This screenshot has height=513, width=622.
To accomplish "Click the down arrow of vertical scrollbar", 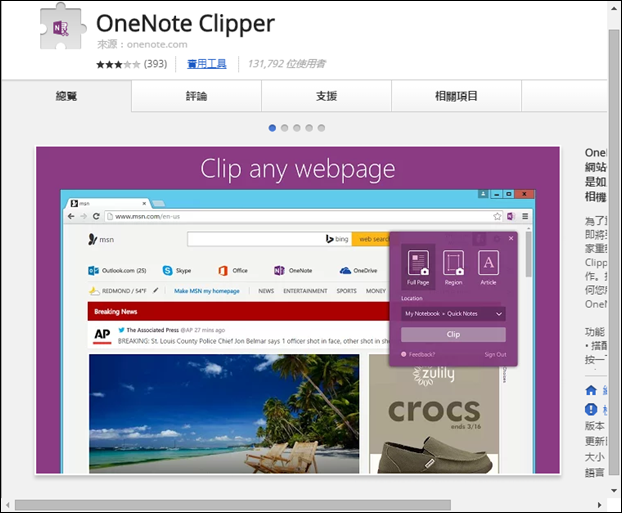I will click(x=614, y=490).
